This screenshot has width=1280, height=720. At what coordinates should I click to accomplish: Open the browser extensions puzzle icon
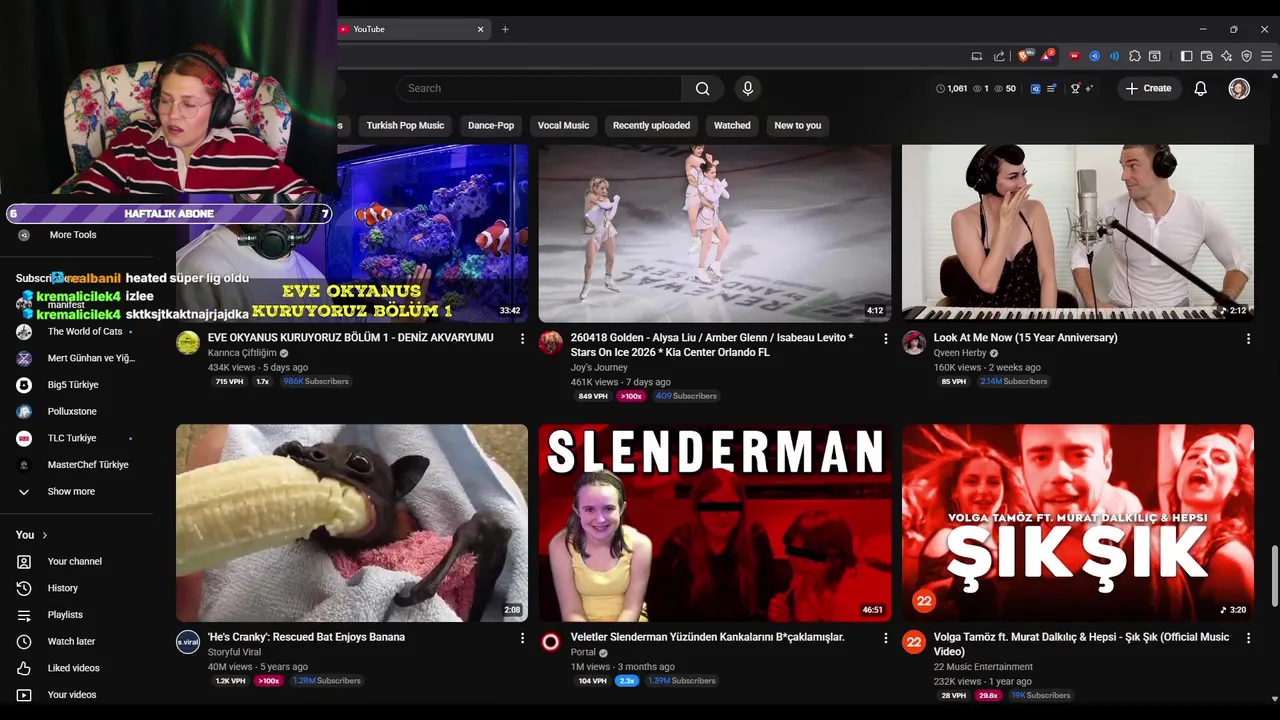pyautogui.click(x=1135, y=56)
